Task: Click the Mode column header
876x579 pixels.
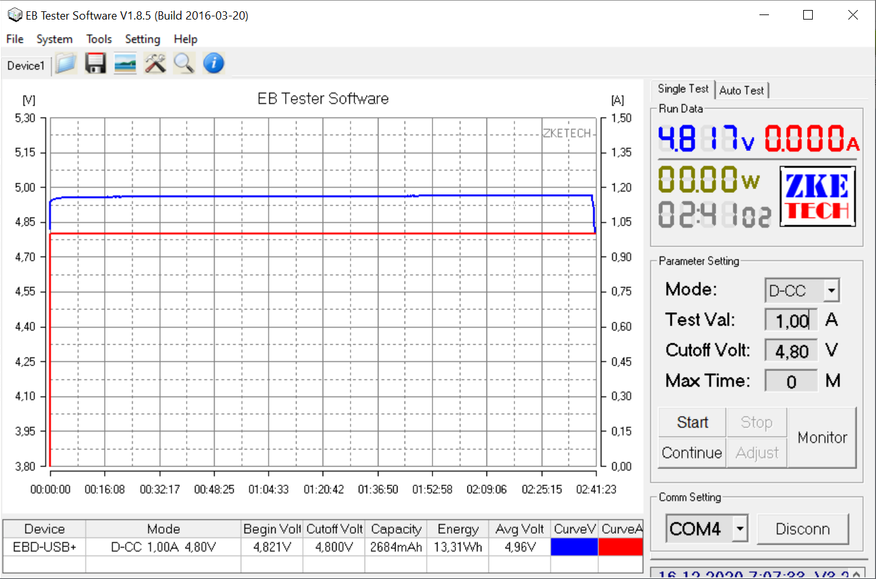Action: coord(163,529)
